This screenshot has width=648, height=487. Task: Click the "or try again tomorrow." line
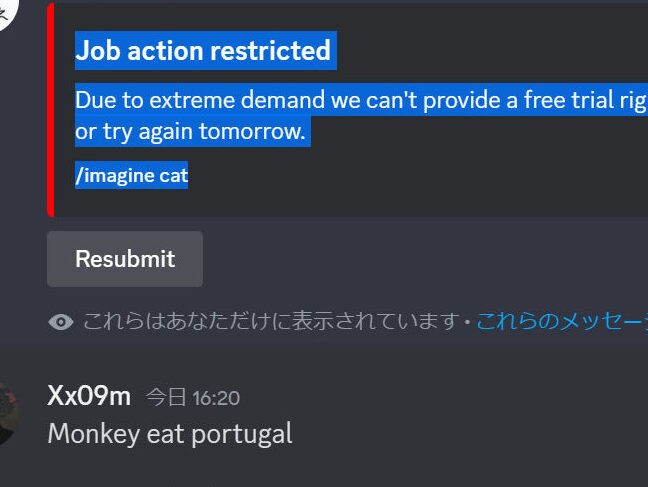[x=190, y=131]
